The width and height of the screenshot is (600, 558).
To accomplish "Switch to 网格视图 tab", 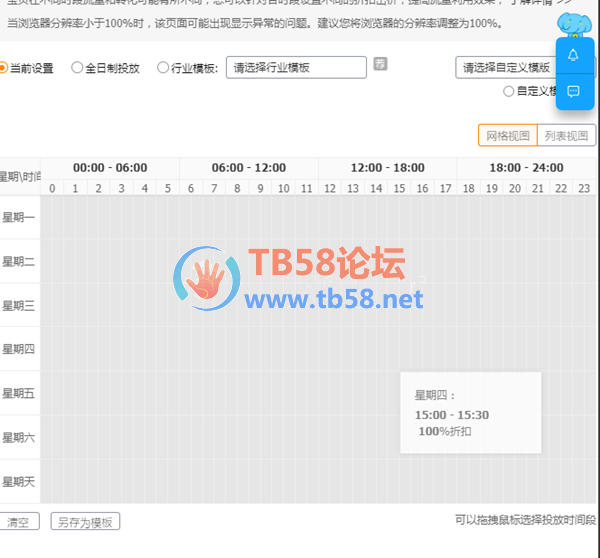I will (x=507, y=136).
